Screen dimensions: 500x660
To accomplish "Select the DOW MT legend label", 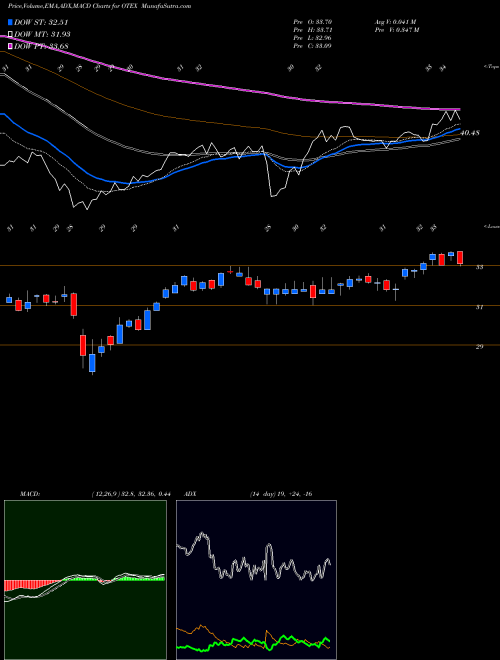I will 42,34.
